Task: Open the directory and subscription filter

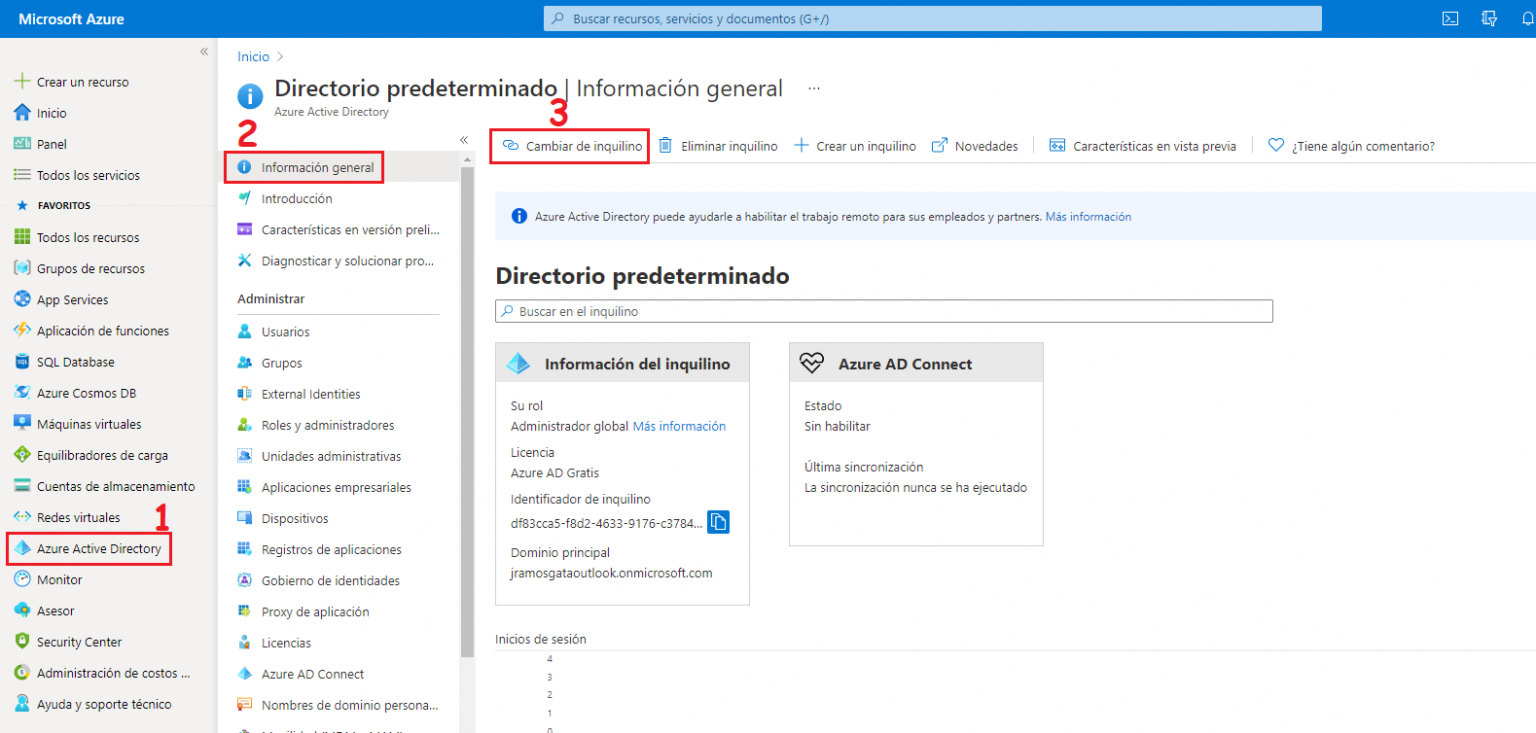Action: coord(1489,17)
